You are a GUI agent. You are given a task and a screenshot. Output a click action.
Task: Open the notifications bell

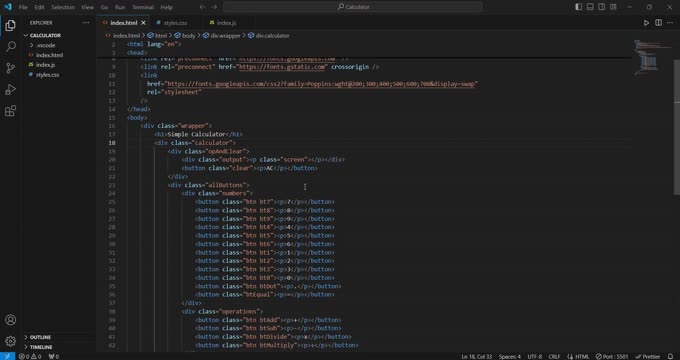point(671,357)
